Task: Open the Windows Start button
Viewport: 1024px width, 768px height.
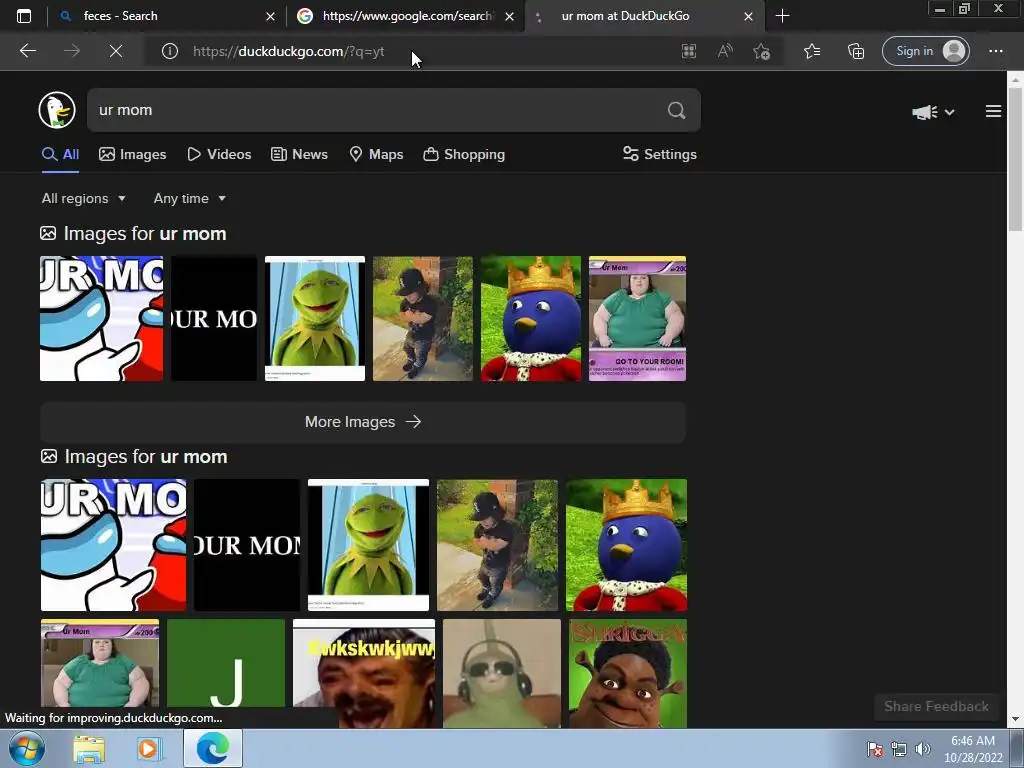Action: [26, 749]
